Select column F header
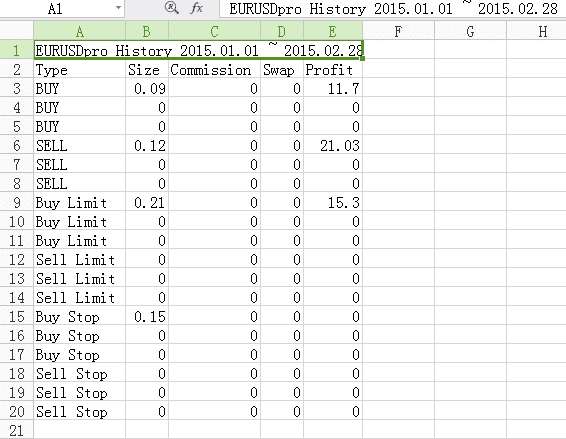The width and height of the screenshot is (566, 439). click(x=399, y=31)
